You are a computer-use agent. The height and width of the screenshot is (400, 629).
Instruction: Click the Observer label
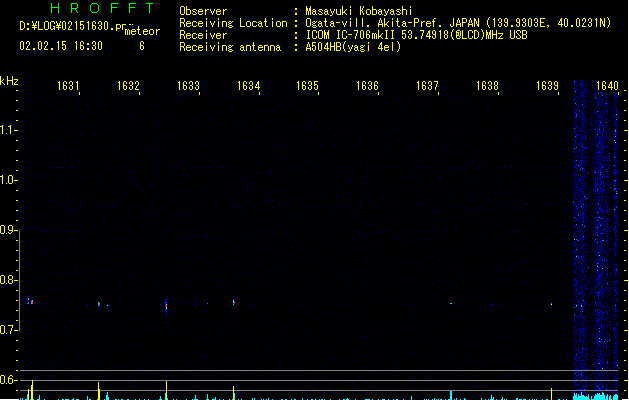pos(203,11)
